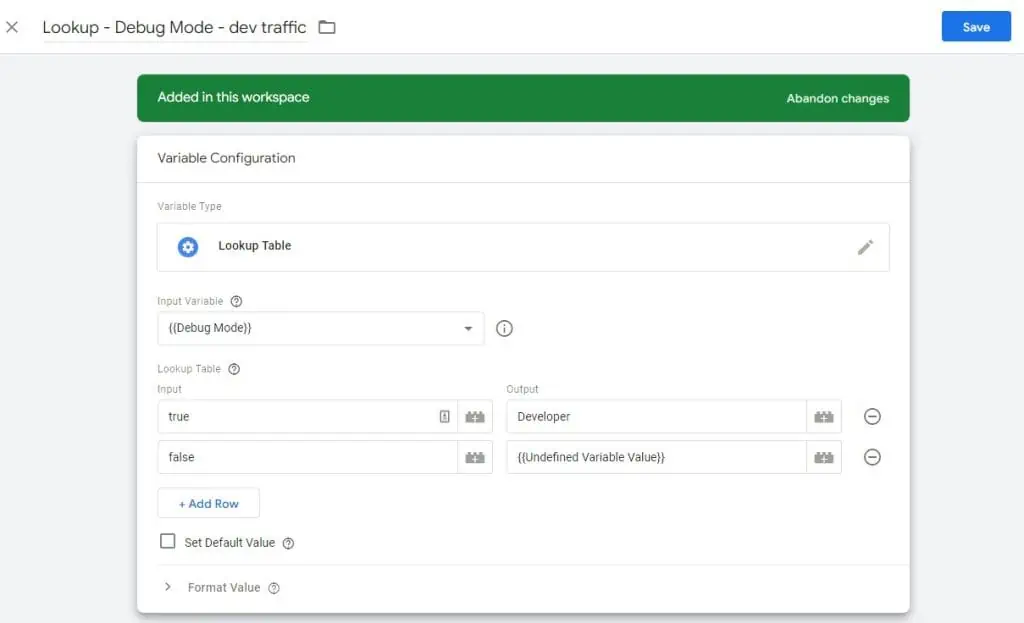Remove the "false" lookup table row
The image size is (1024, 623).
coord(872,457)
